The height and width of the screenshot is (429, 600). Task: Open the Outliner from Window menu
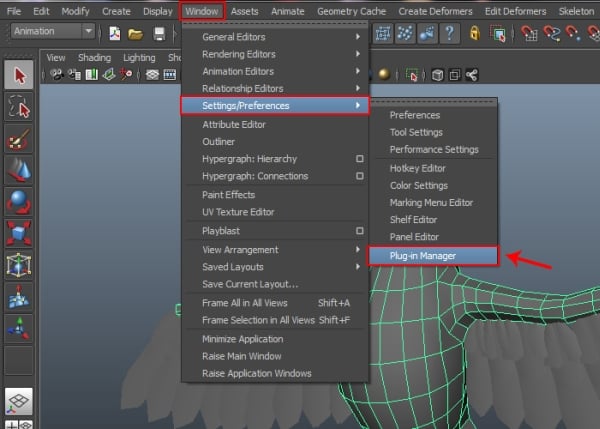tap(219, 142)
